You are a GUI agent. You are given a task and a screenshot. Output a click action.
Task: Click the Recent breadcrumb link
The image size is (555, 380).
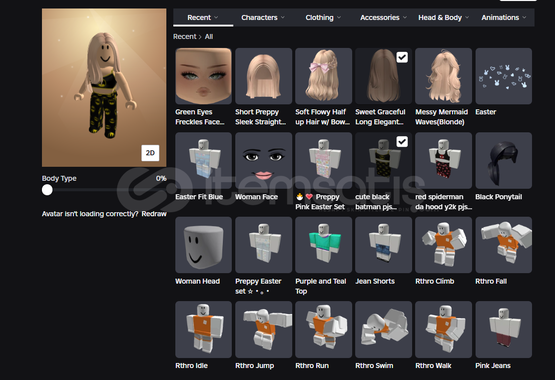click(184, 36)
